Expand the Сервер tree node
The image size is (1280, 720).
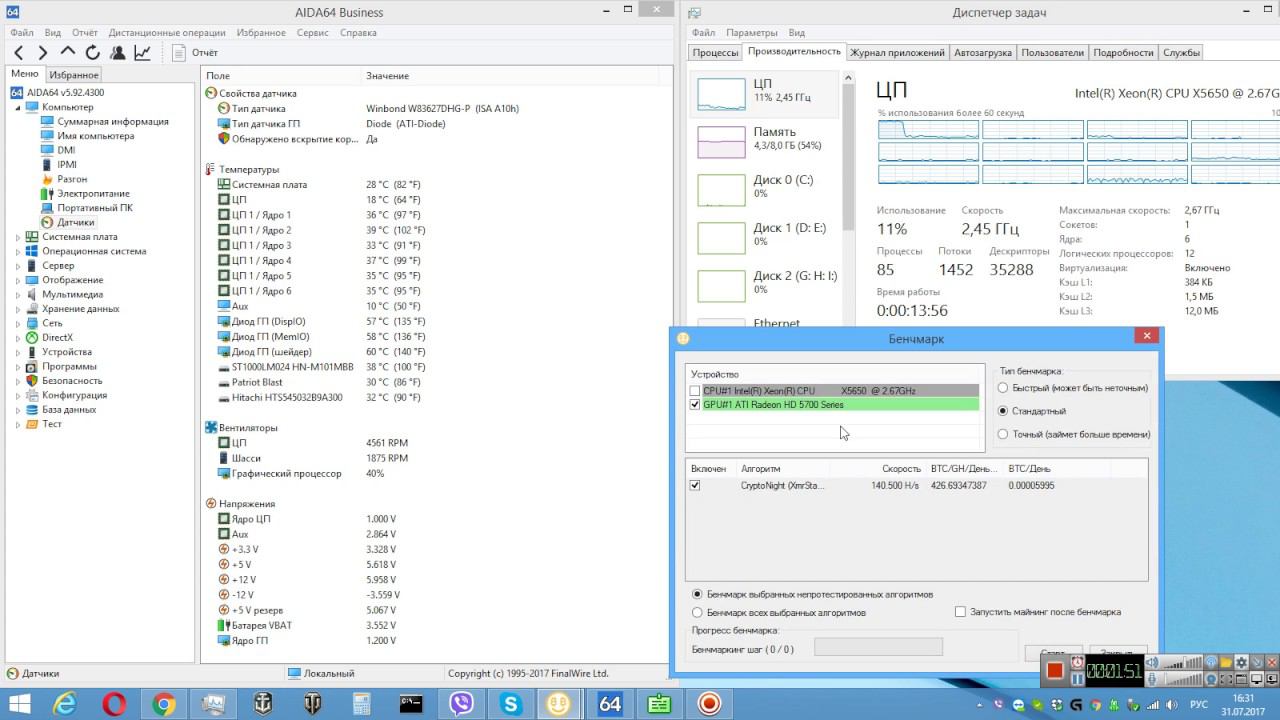click(18, 266)
